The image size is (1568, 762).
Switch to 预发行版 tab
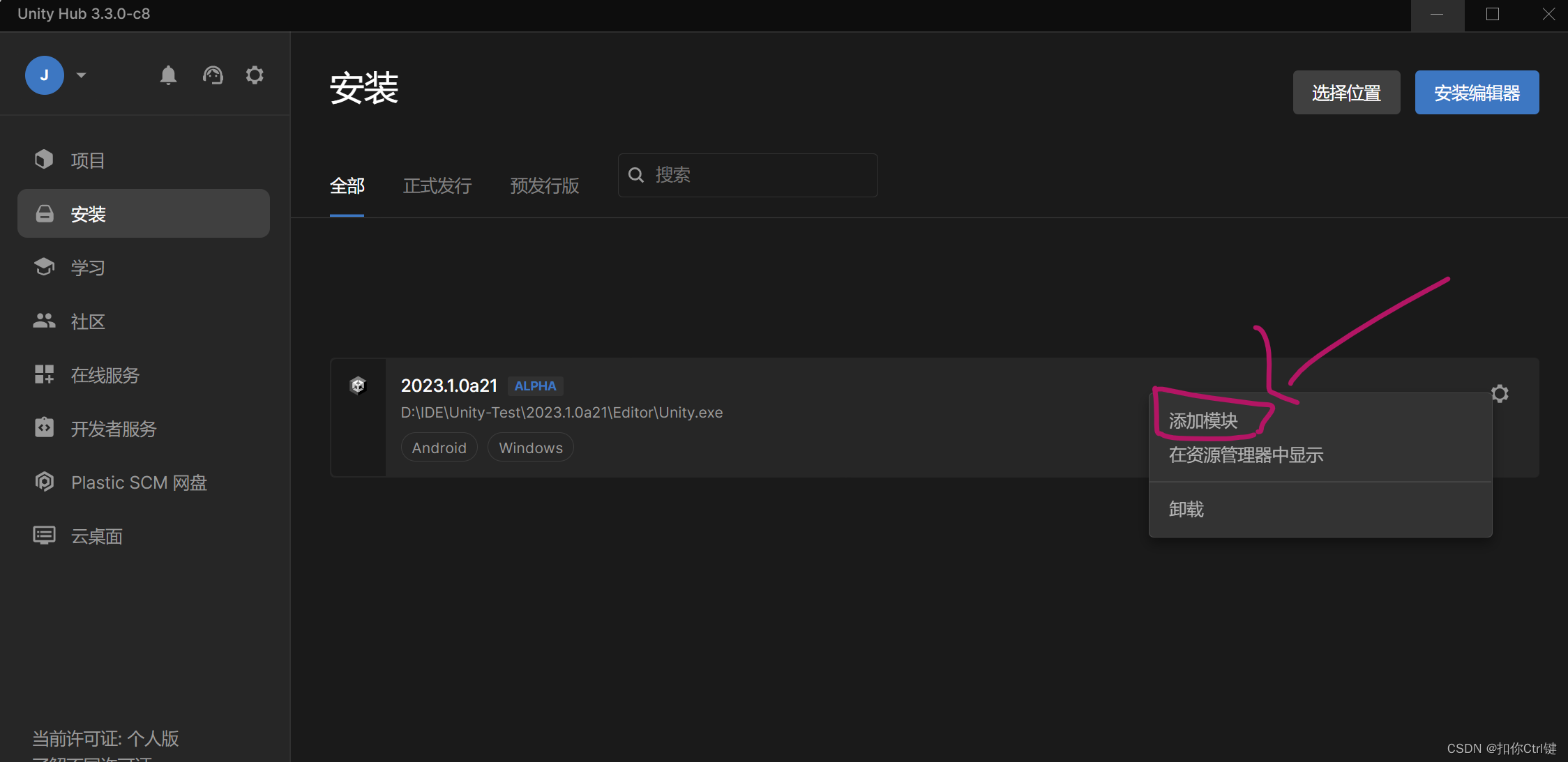(545, 186)
